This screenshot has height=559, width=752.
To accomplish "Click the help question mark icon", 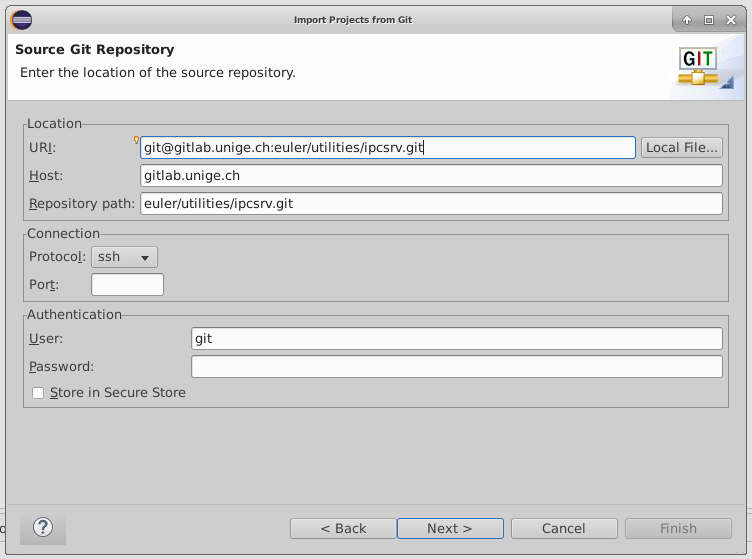I will pyautogui.click(x=43, y=527).
